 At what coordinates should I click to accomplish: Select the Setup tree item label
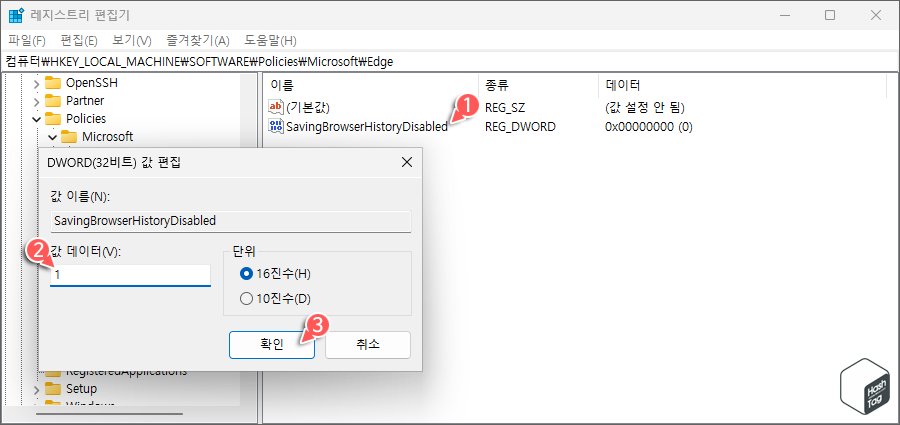(x=81, y=389)
